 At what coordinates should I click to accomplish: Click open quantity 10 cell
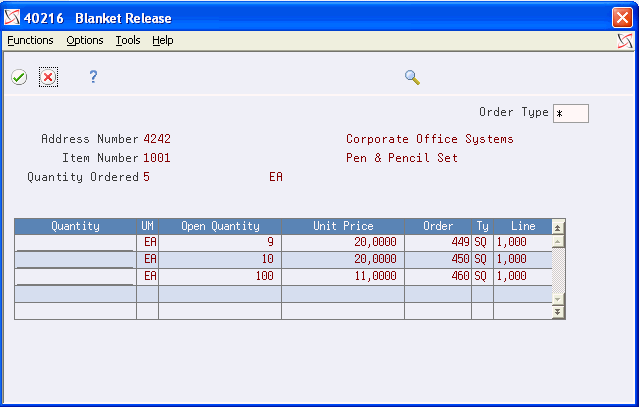[x=220, y=260]
